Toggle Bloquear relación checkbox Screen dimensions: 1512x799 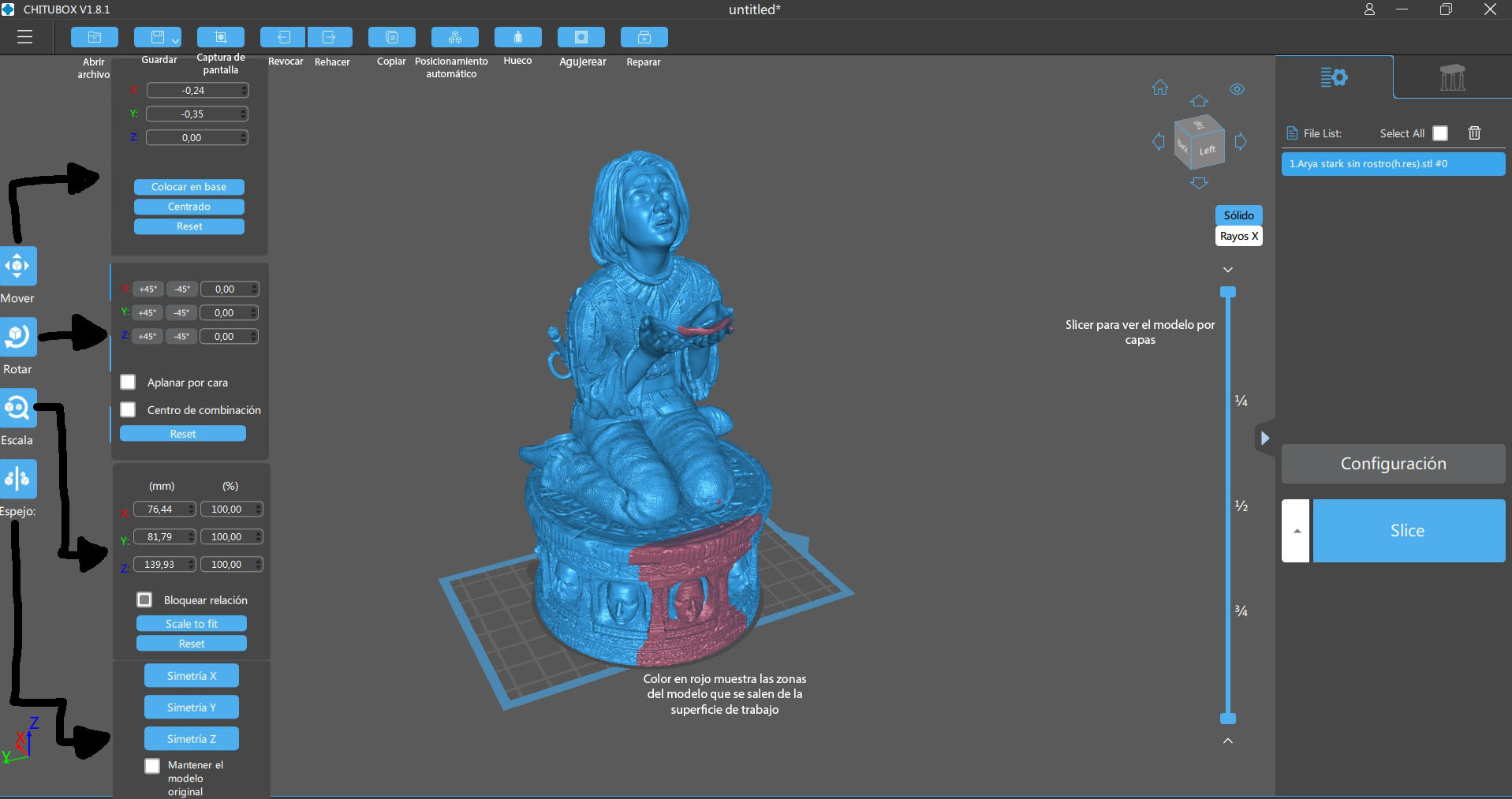click(x=144, y=600)
